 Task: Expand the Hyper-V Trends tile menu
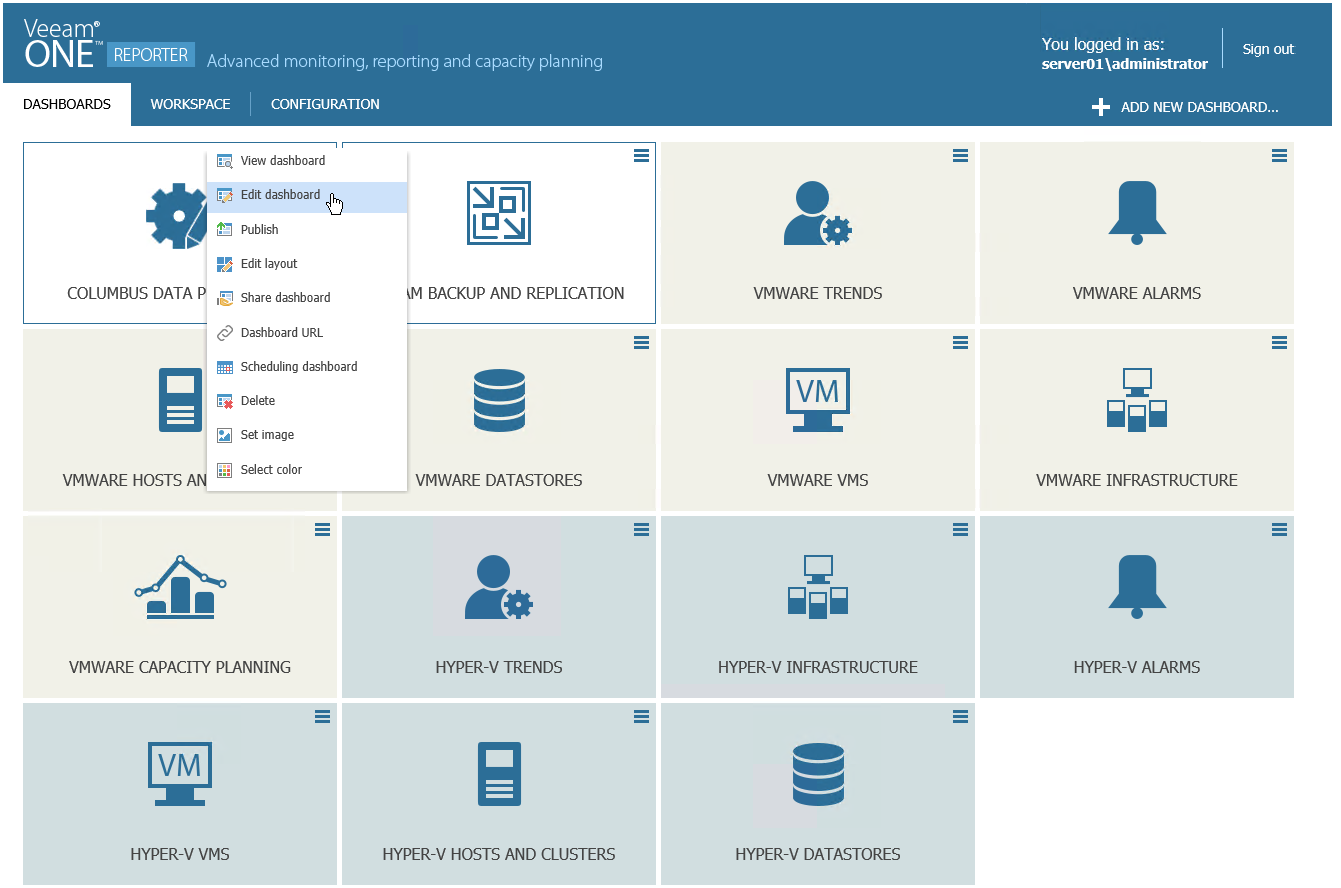coord(642,529)
